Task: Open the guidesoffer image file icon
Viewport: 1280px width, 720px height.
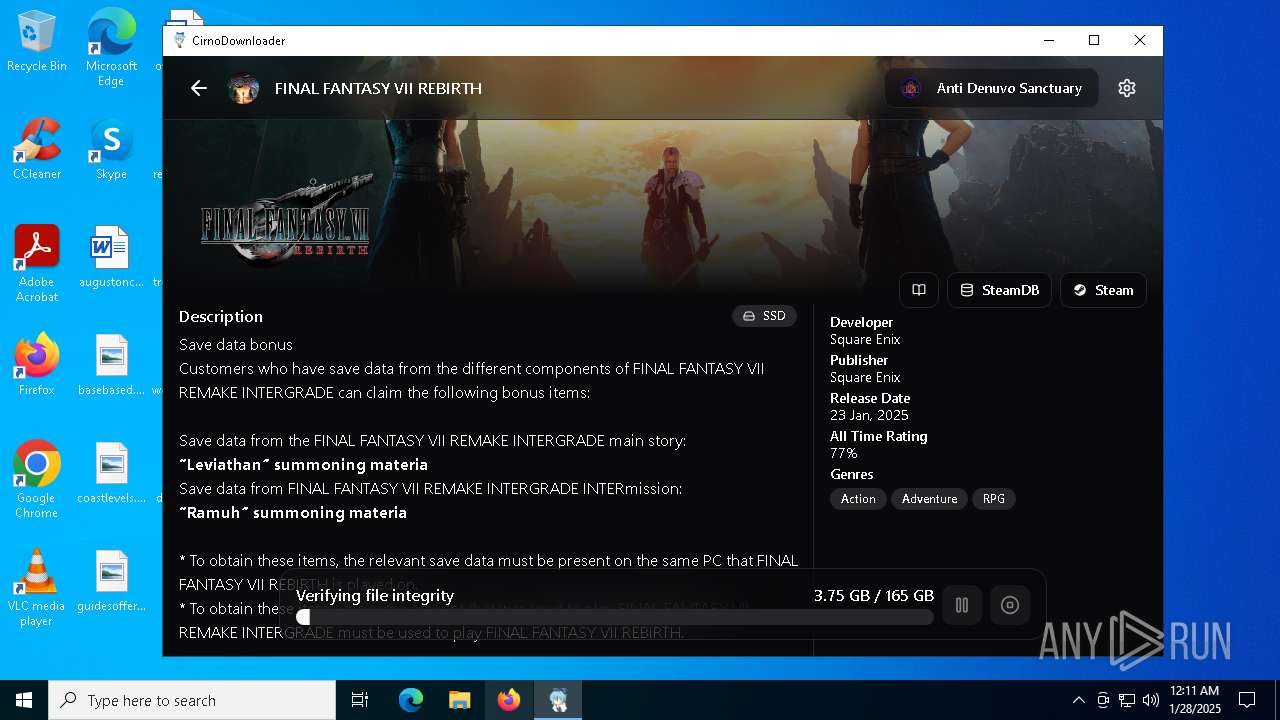Action: point(111,581)
